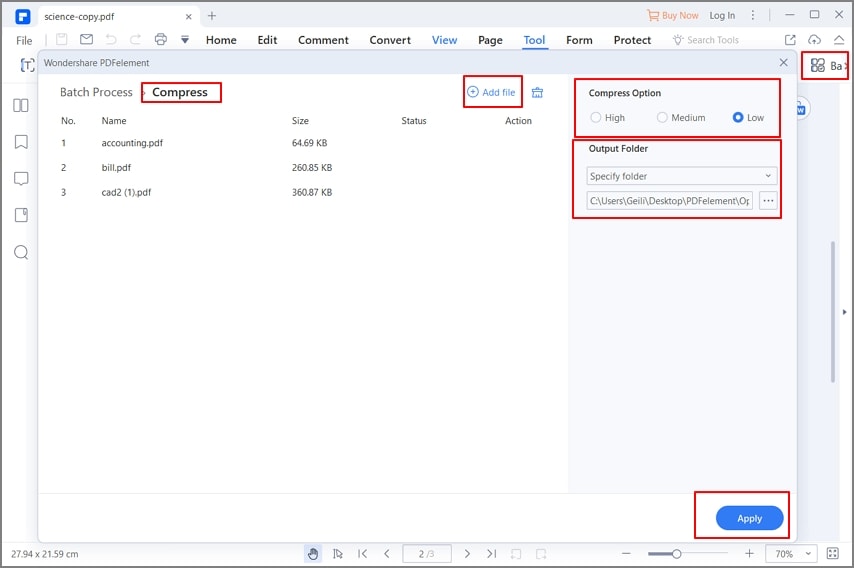Choose the Low compress option
The image size is (854, 568).
click(x=748, y=118)
